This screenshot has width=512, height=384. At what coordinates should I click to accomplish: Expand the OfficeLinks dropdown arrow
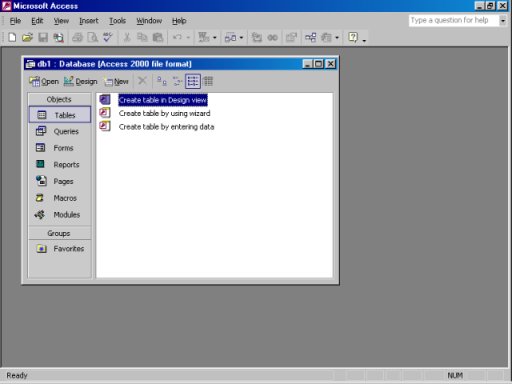point(215,37)
